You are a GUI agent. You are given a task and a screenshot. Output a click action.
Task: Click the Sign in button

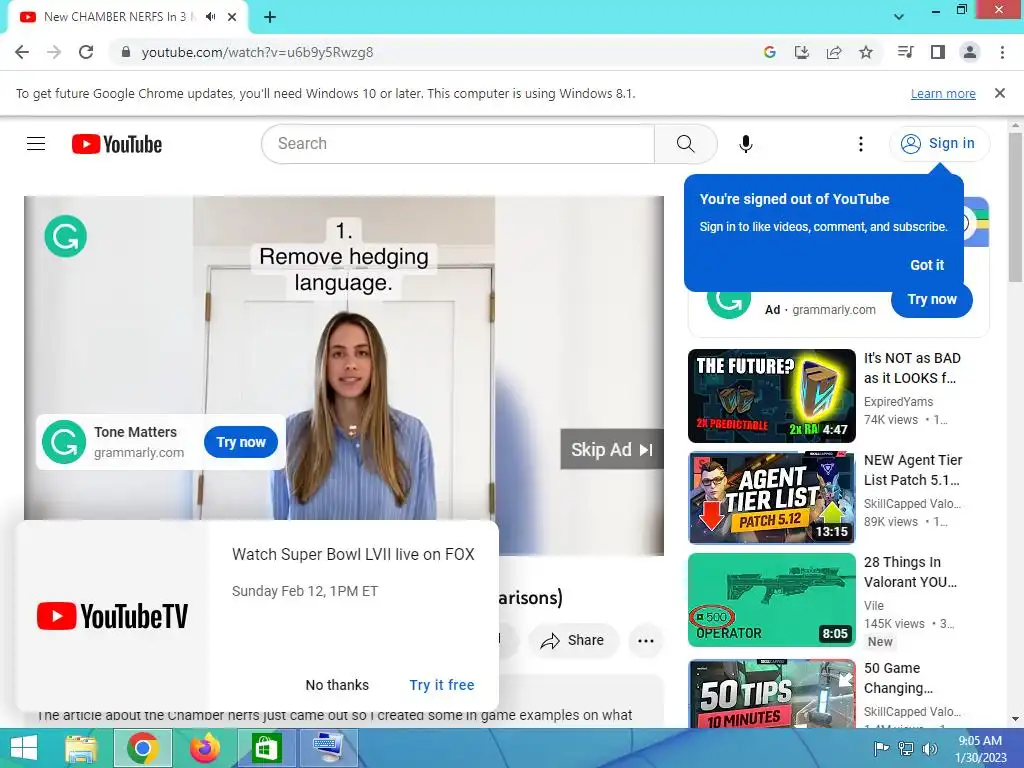click(x=938, y=144)
